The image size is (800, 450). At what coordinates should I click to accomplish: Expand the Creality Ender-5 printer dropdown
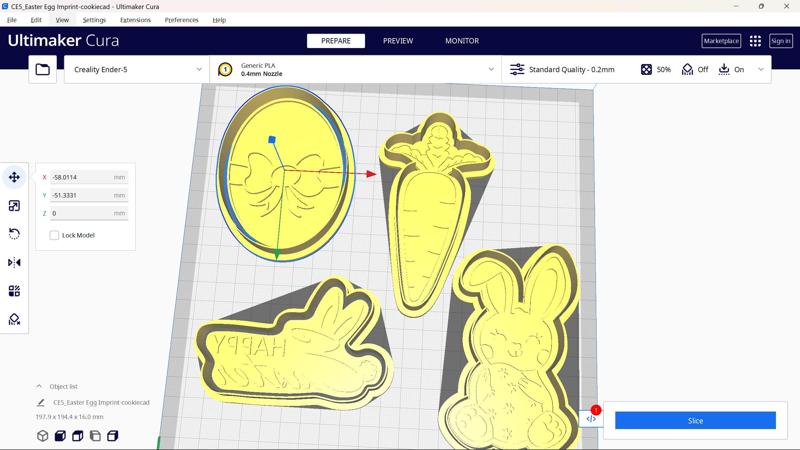(x=199, y=69)
